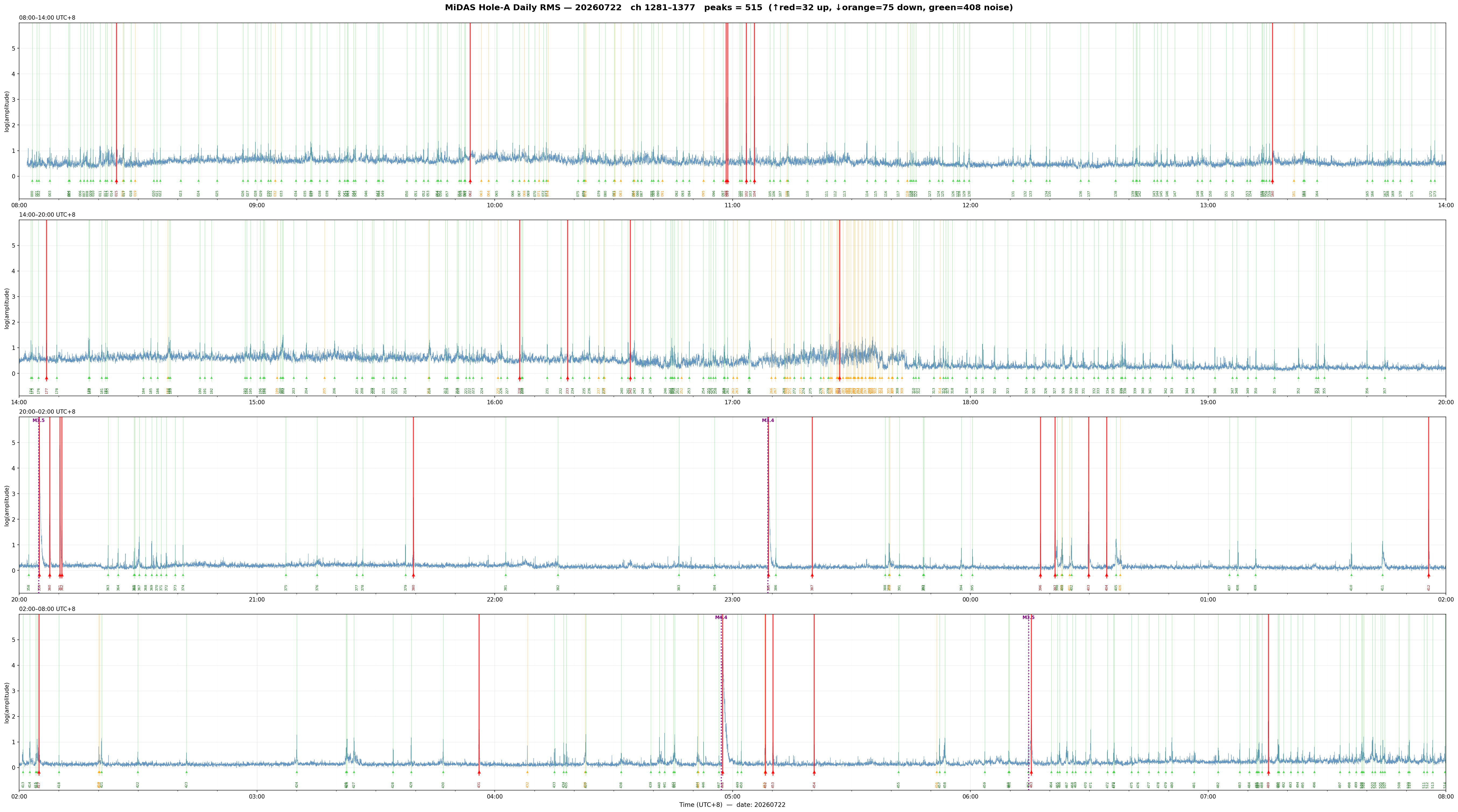The height and width of the screenshot is (812, 1458).
Task: Click M3.5 label in the 20:00–02:00 panel
Action: point(38,420)
